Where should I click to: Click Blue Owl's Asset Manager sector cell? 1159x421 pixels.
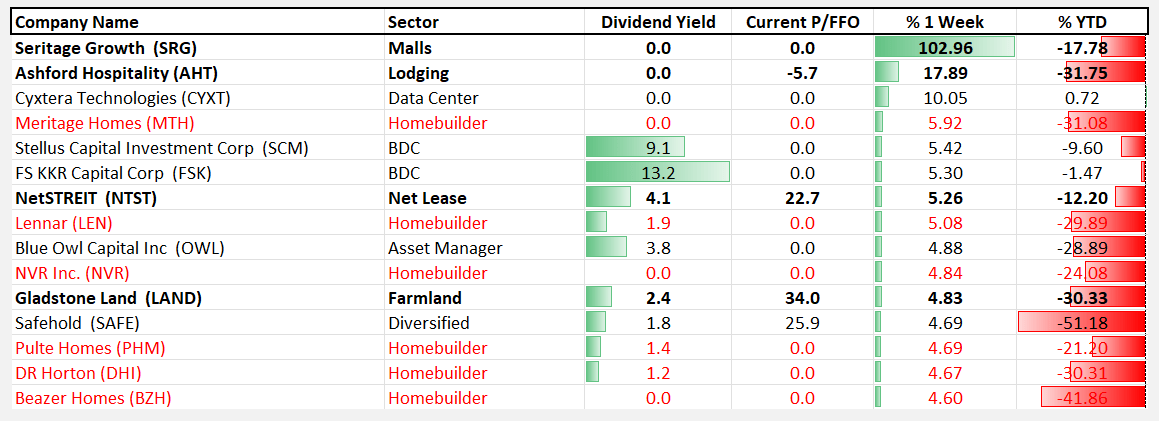point(445,248)
